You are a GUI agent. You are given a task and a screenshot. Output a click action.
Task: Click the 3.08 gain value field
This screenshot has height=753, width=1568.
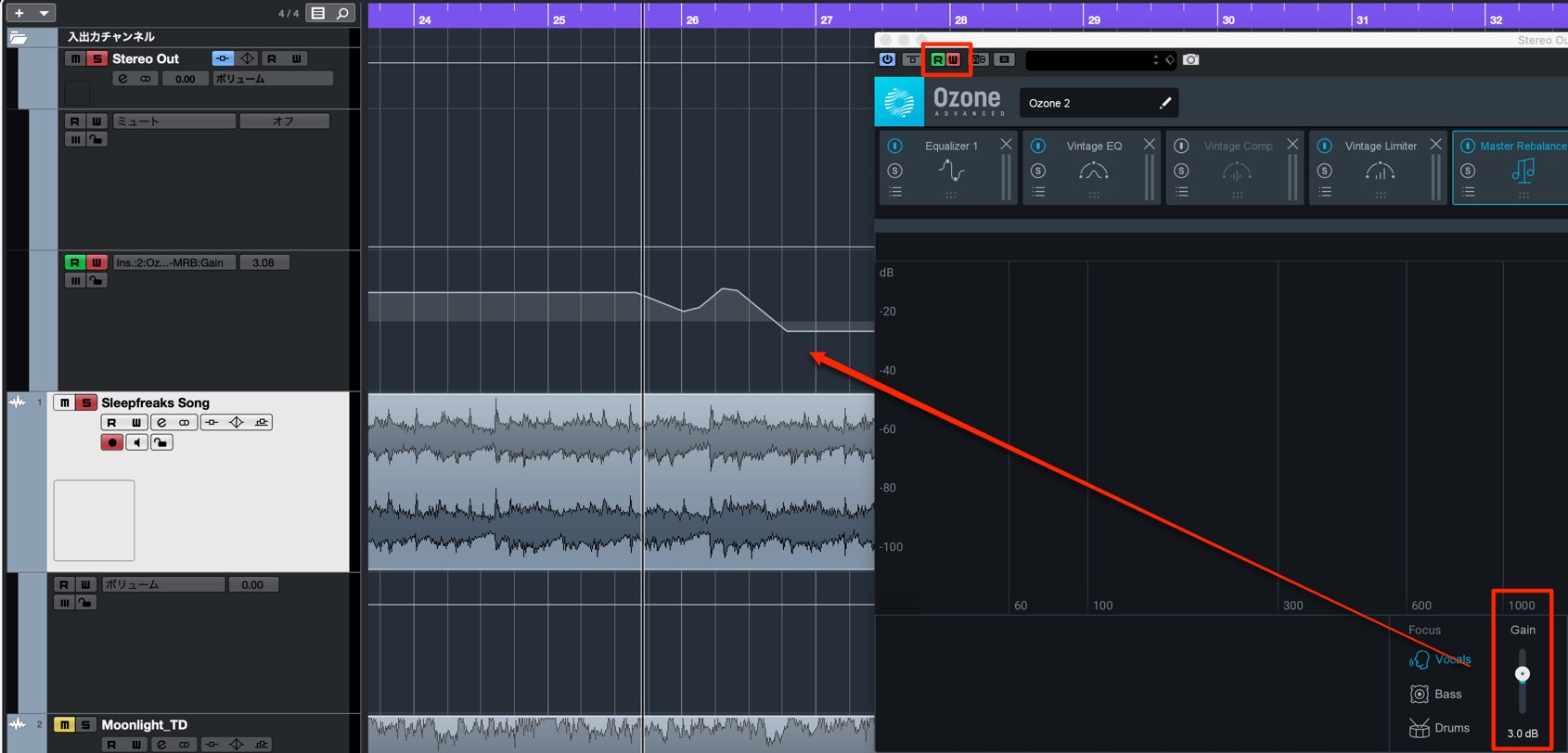click(x=263, y=262)
